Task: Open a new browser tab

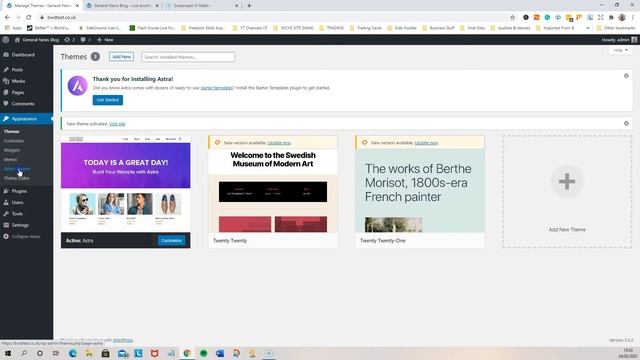Action: tap(249, 6)
